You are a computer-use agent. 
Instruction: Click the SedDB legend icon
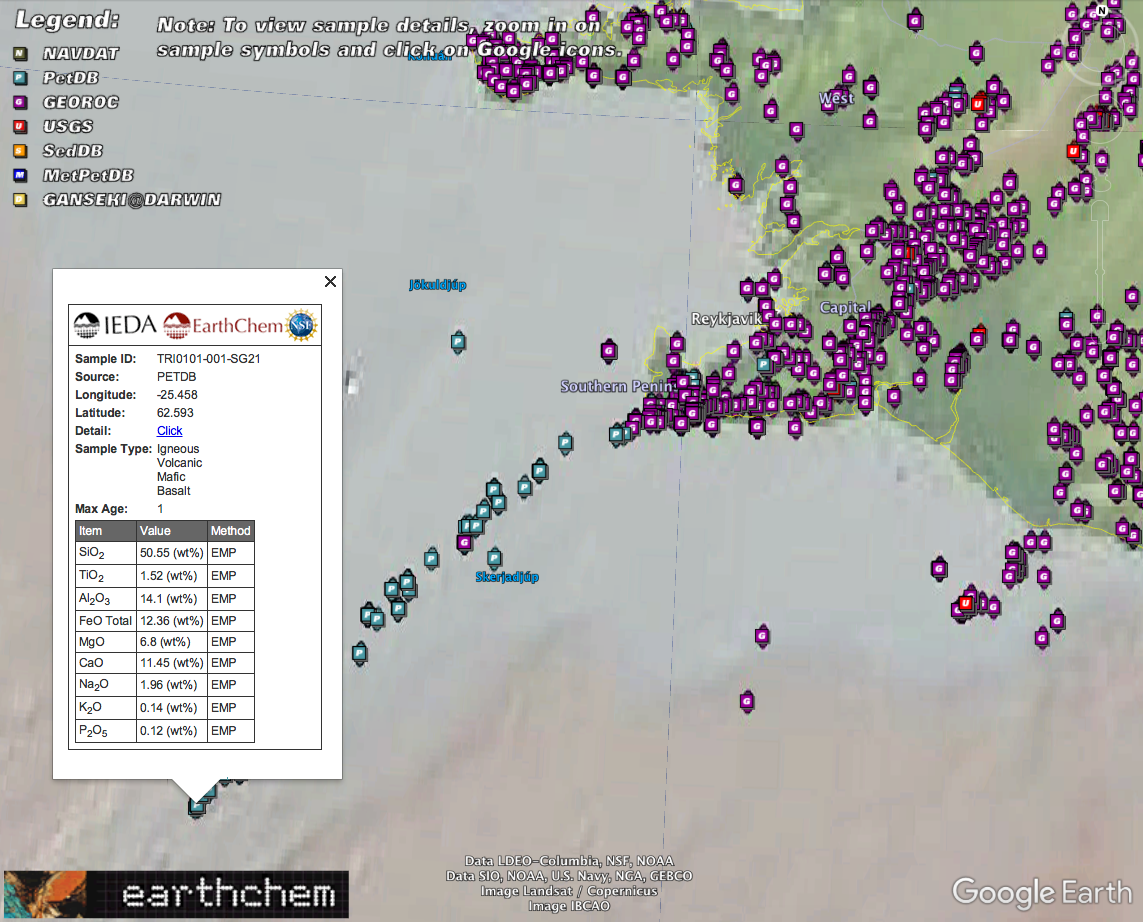(20, 150)
